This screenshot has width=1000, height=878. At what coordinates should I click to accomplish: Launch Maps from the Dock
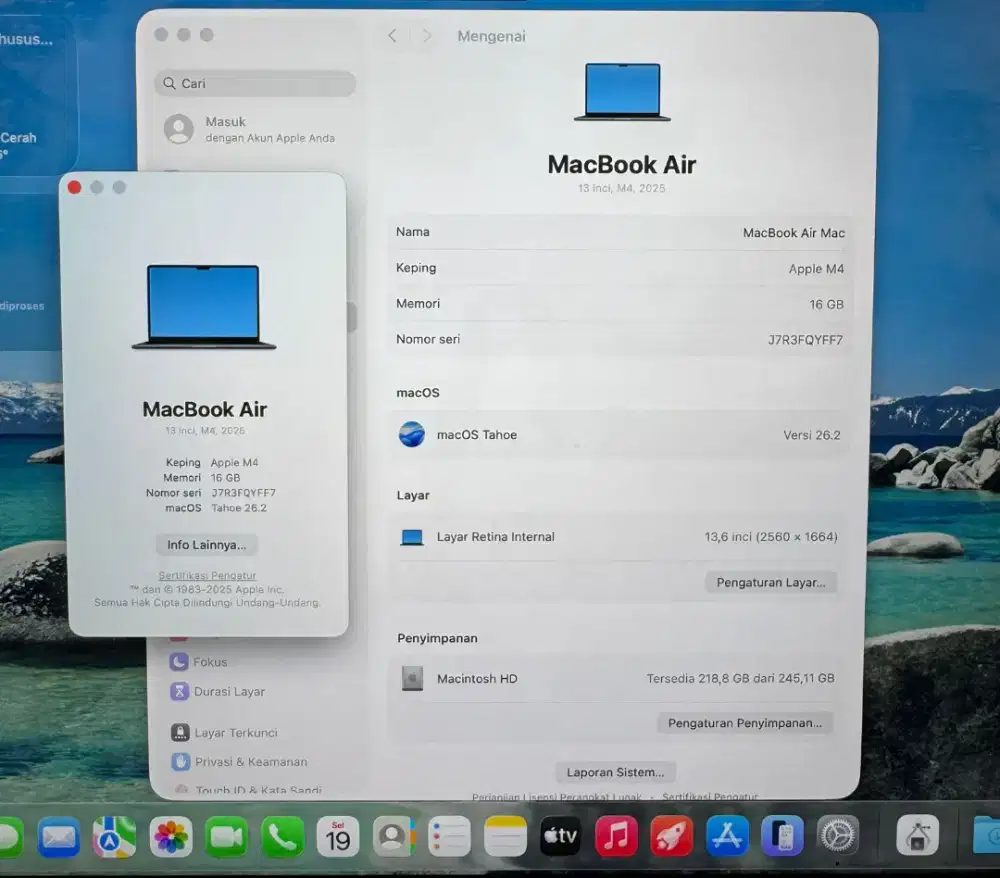pyautogui.click(x=114, y=837)
